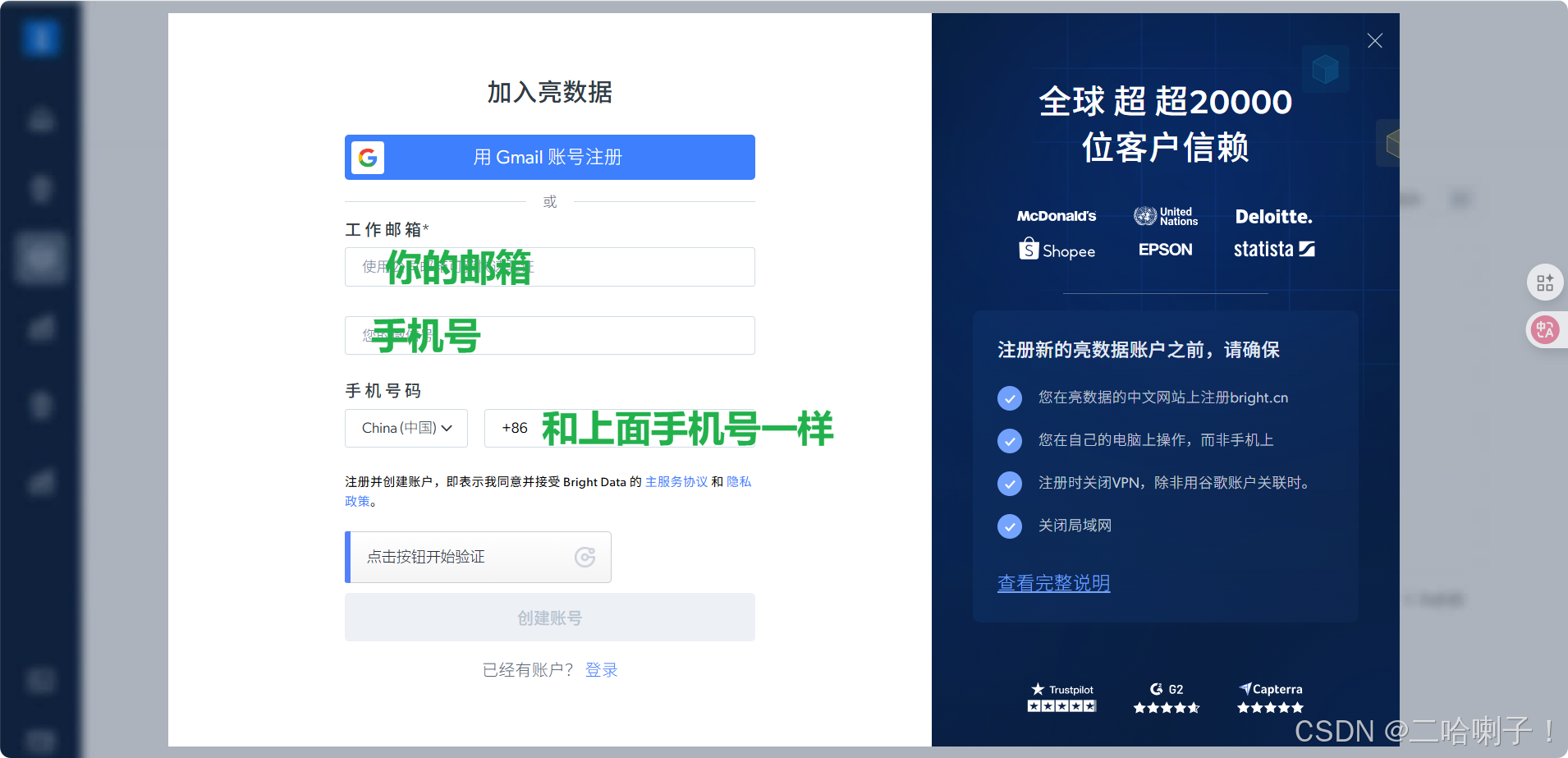Click the '手机号码' field label

click(x=383, y=391)
